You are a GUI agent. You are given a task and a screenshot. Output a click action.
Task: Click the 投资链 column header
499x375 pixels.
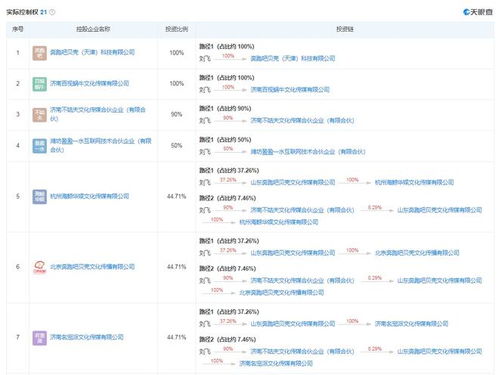345,29
